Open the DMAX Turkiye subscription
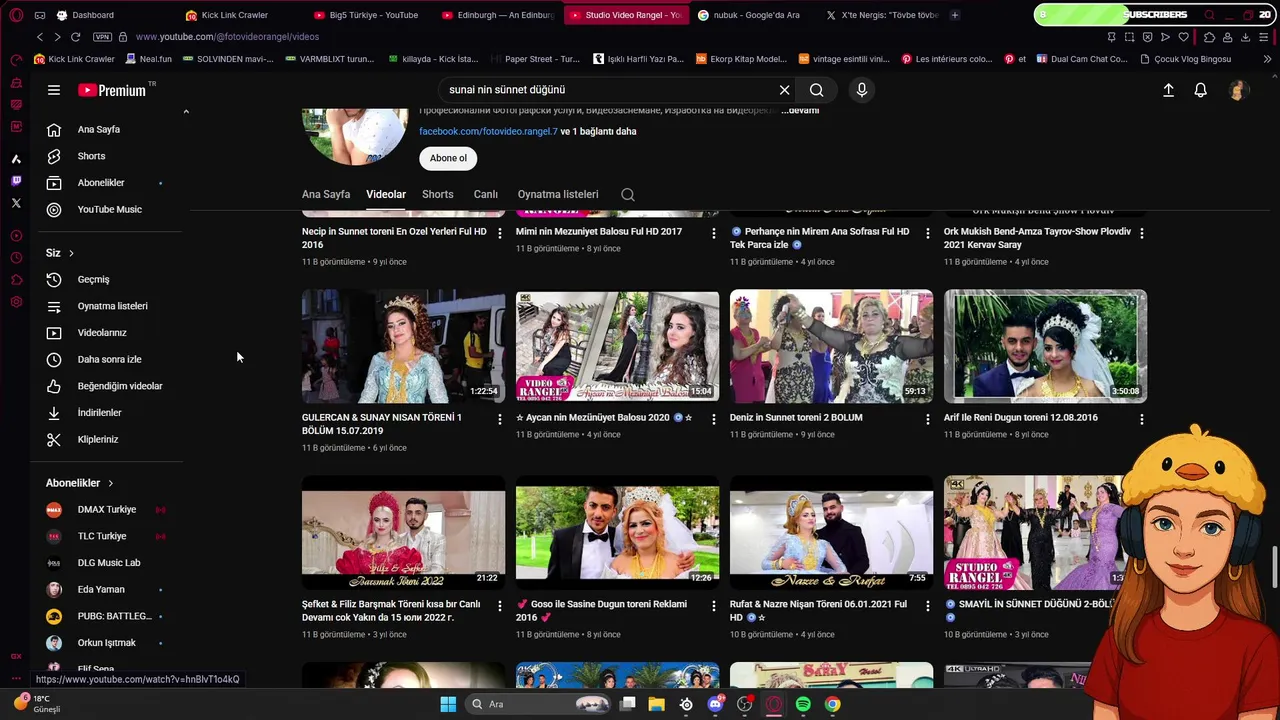The image size is (1280, 720). [105, 510]
